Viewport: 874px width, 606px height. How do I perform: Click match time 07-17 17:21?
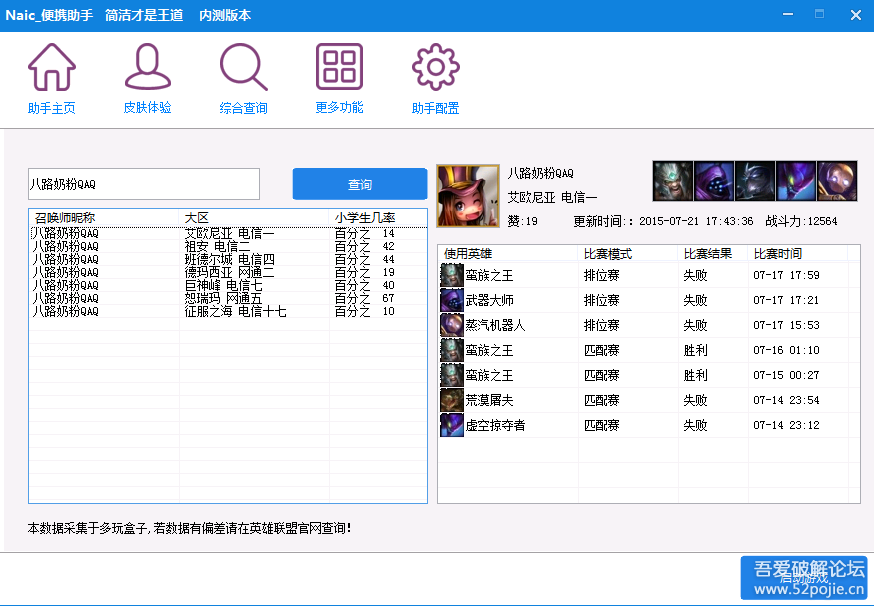coord(786,300)
